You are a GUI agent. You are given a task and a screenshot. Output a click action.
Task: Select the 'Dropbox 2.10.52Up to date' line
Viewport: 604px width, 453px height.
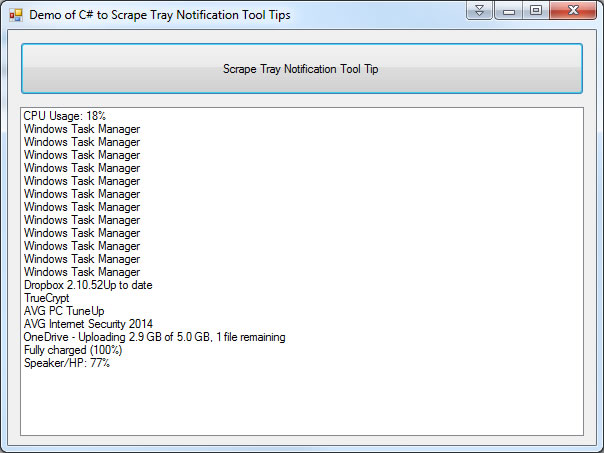coord(88,285)
